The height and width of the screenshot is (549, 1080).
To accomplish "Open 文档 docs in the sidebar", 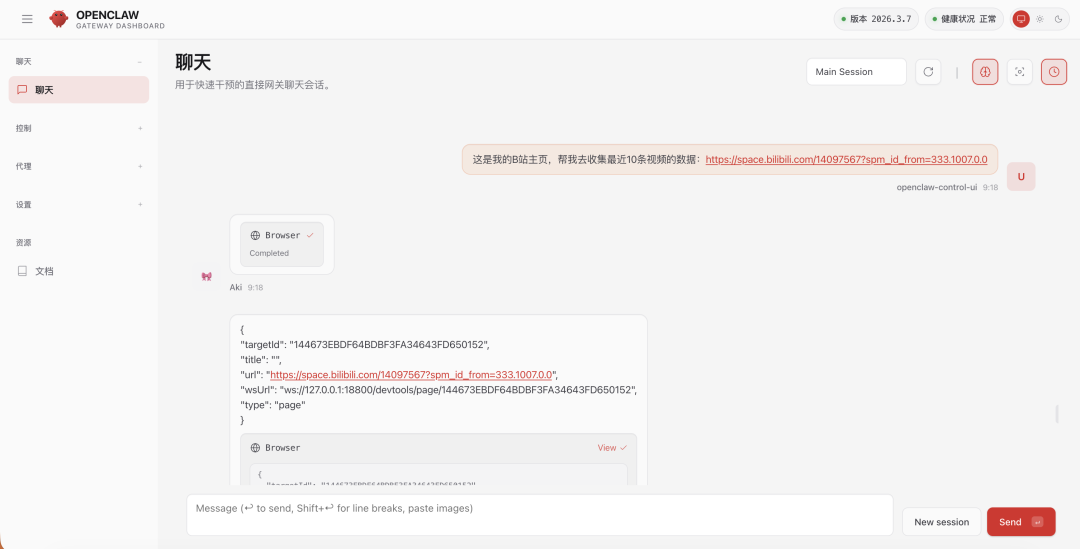I will point(79,271).
